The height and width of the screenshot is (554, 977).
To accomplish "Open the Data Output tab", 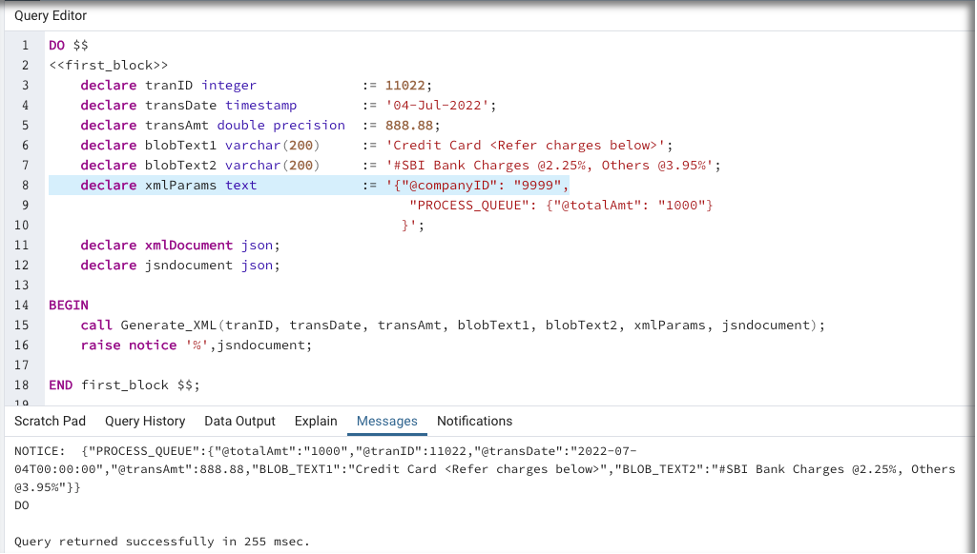I will 240,421.
